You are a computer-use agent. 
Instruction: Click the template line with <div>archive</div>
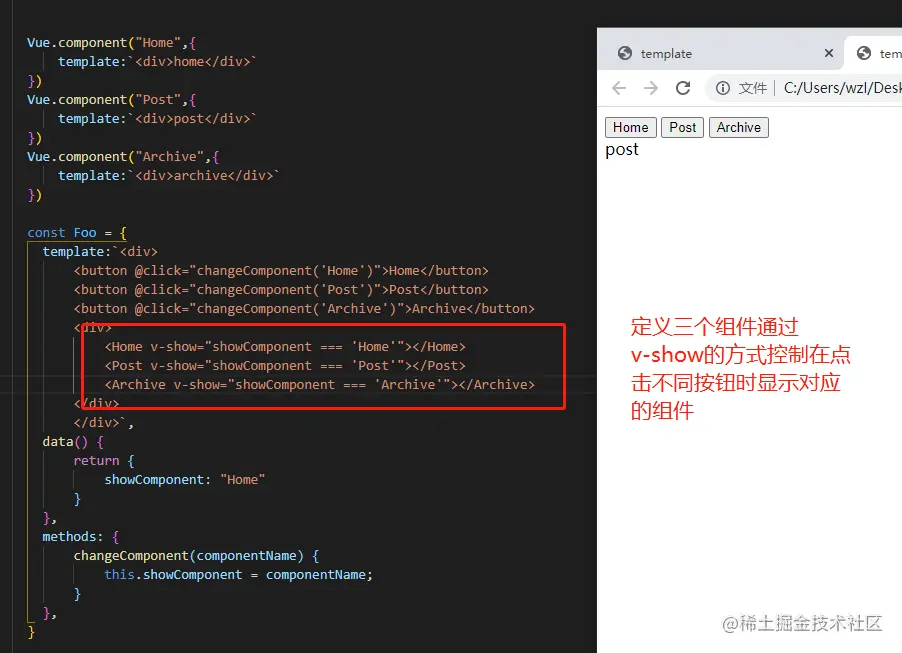[x=169, y=175]
